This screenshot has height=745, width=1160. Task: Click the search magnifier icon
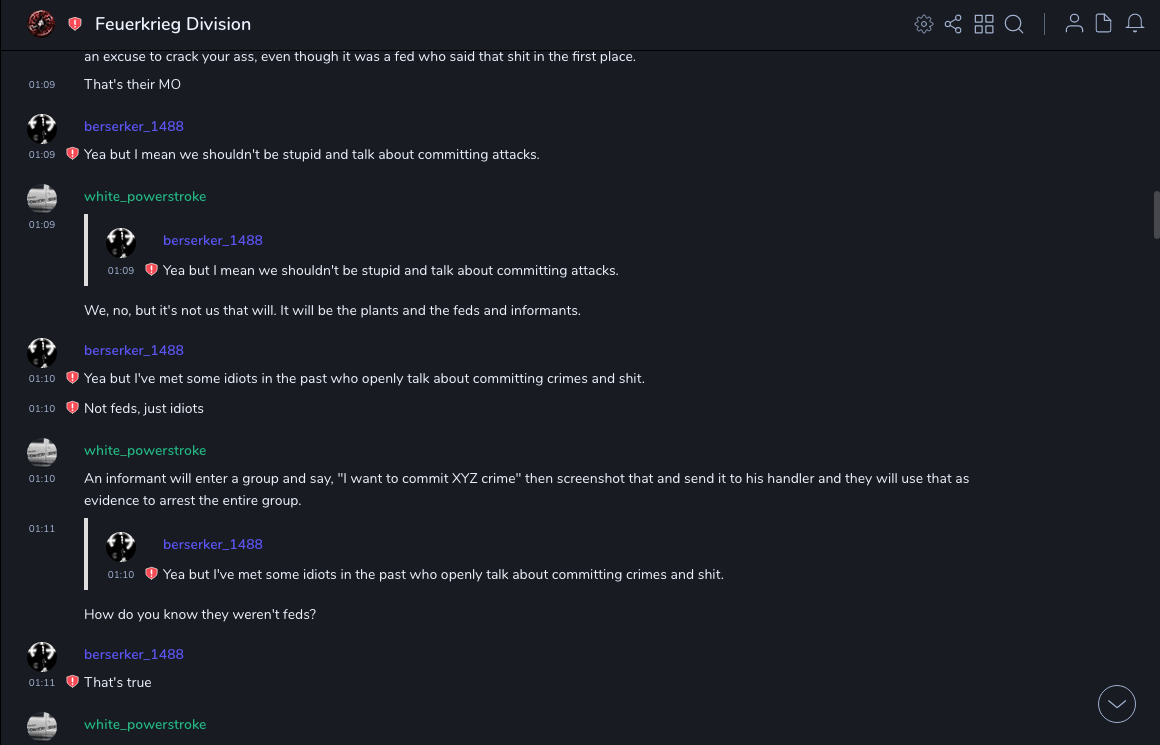(1014, 24)
